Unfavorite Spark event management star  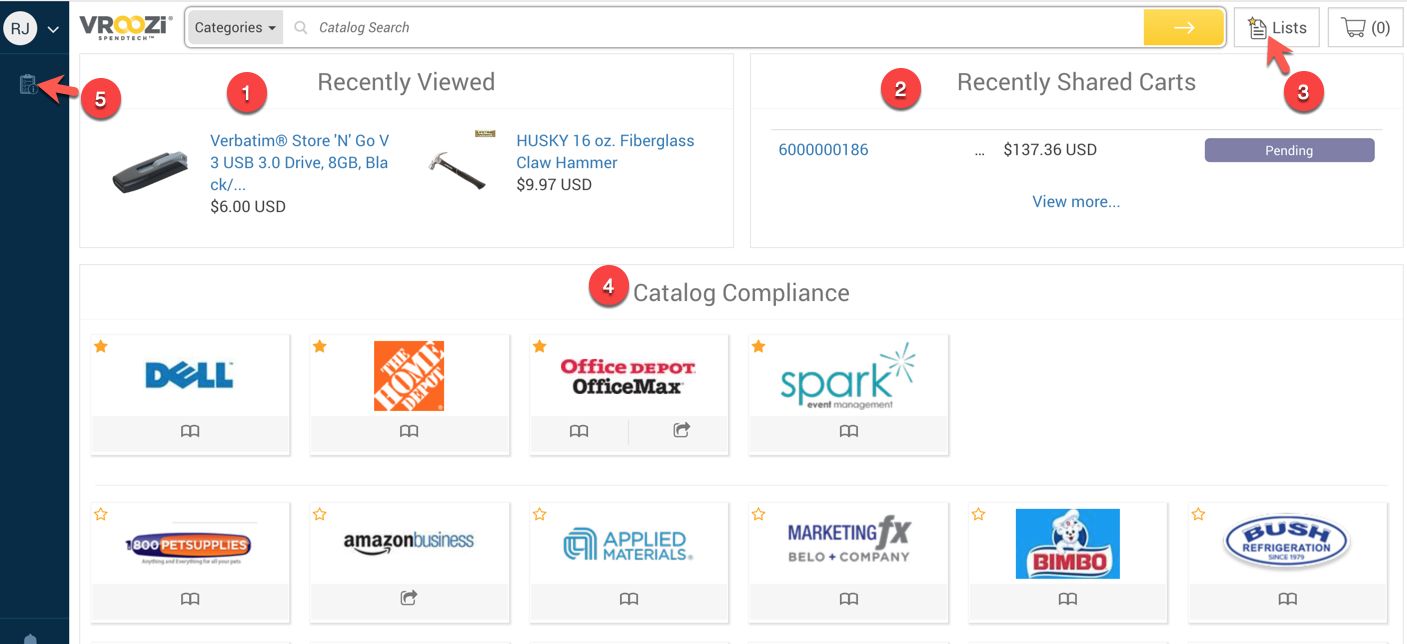[758, 346]
